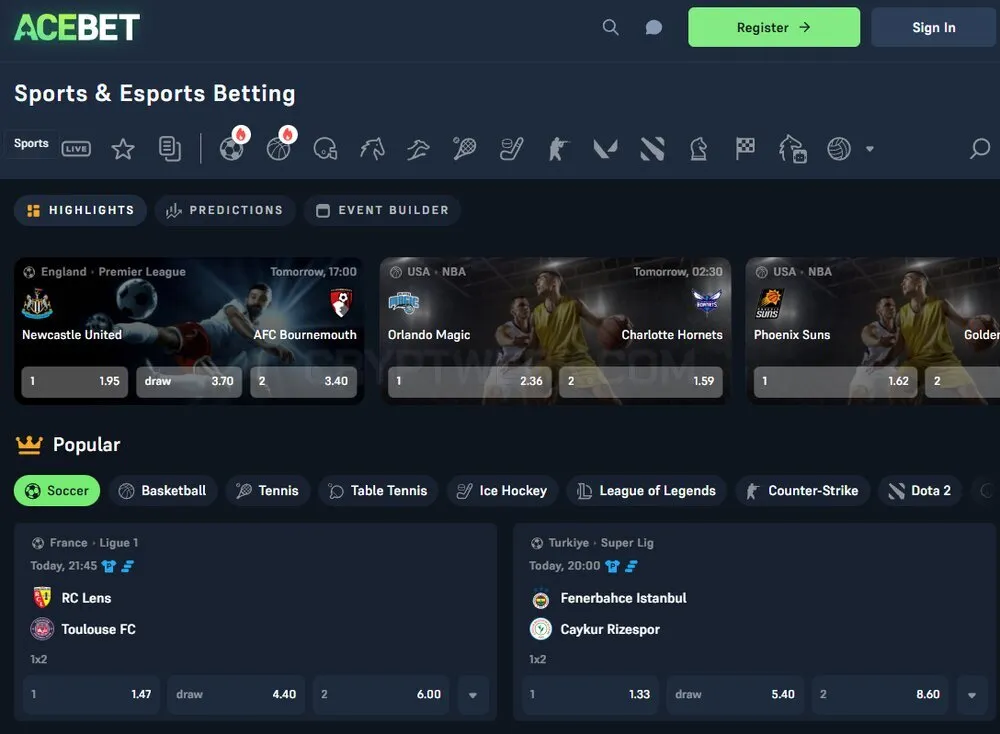
Task: Open the France Ligue 1 league link
Action: 85,543
